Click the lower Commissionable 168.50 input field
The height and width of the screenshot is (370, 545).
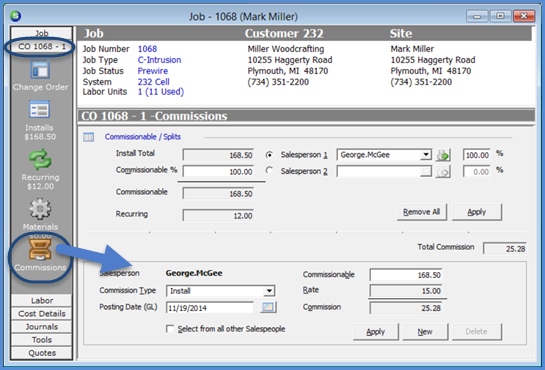click(406, 275)
